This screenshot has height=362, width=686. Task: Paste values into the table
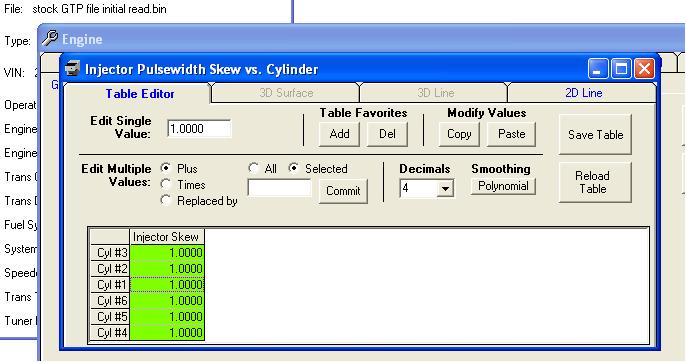coord(511,134)
